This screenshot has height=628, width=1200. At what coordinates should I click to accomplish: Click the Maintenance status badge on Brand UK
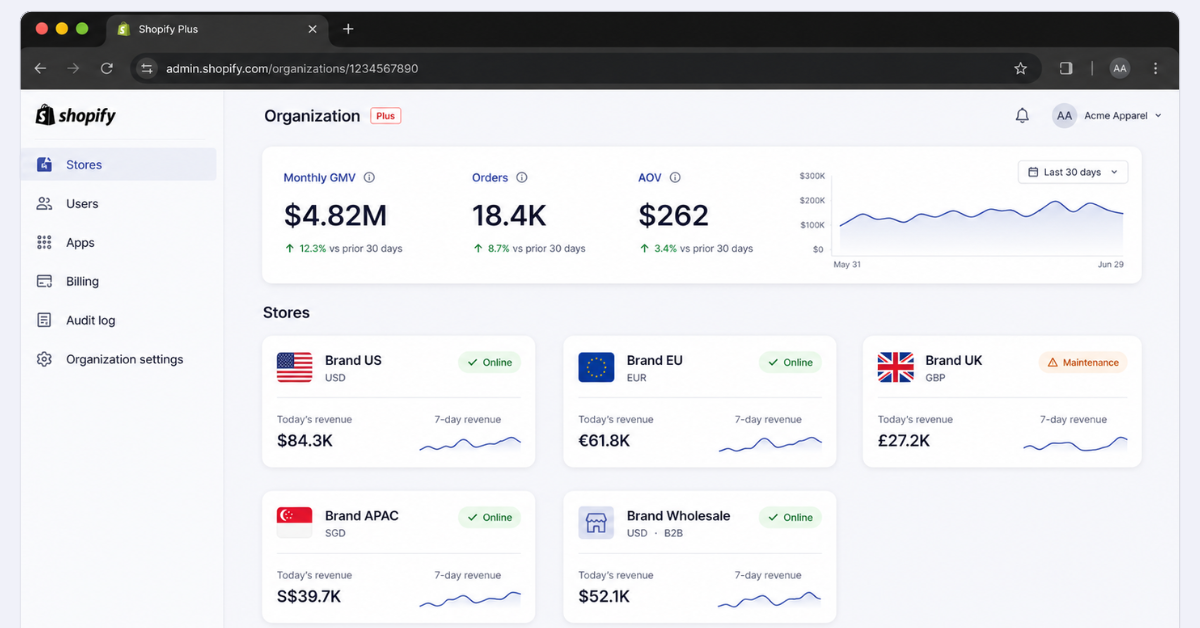(x=1083, y=362)
